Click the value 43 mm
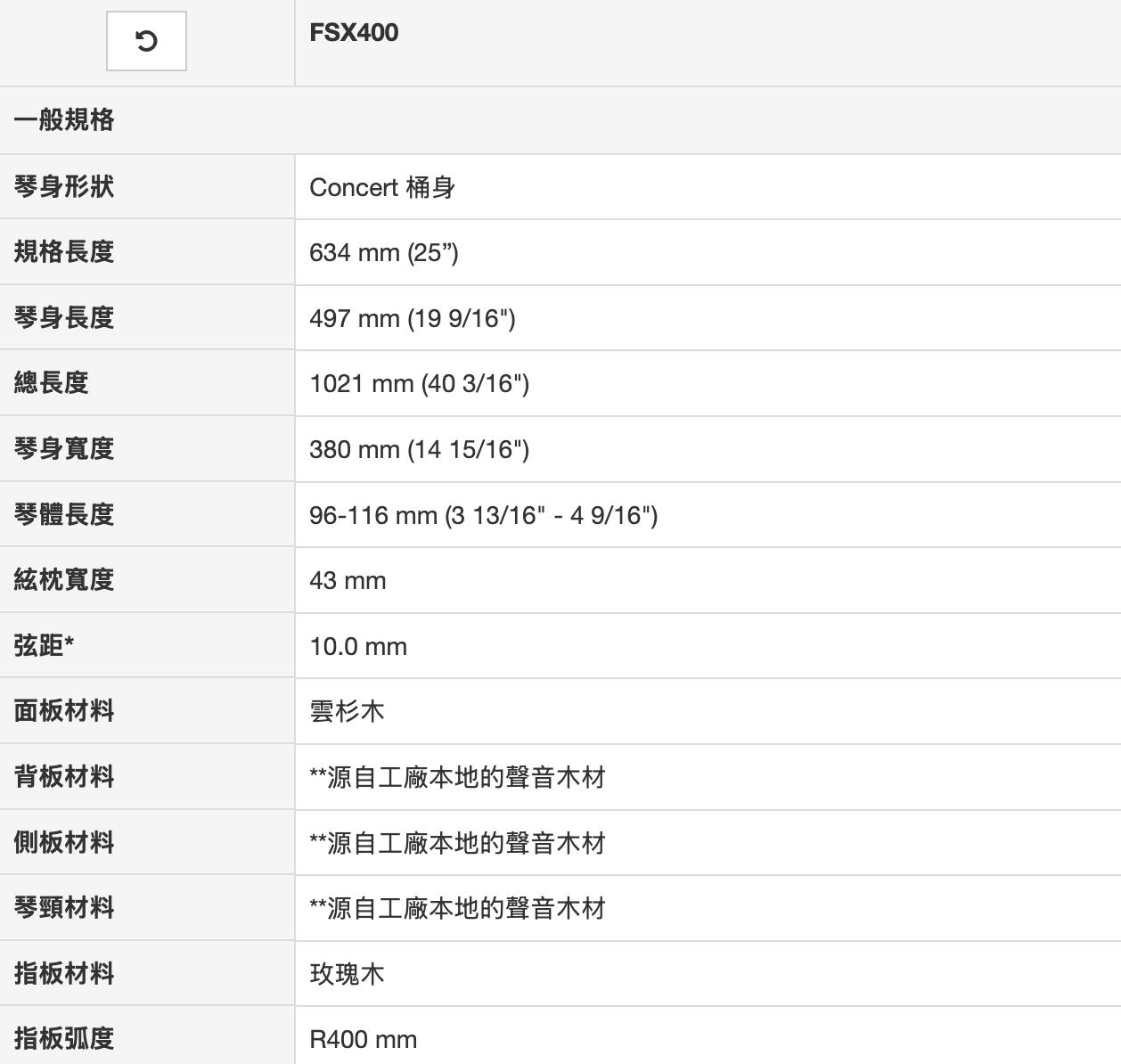The height and width of the screenshot is (1064, 1121). click(348, 581)
